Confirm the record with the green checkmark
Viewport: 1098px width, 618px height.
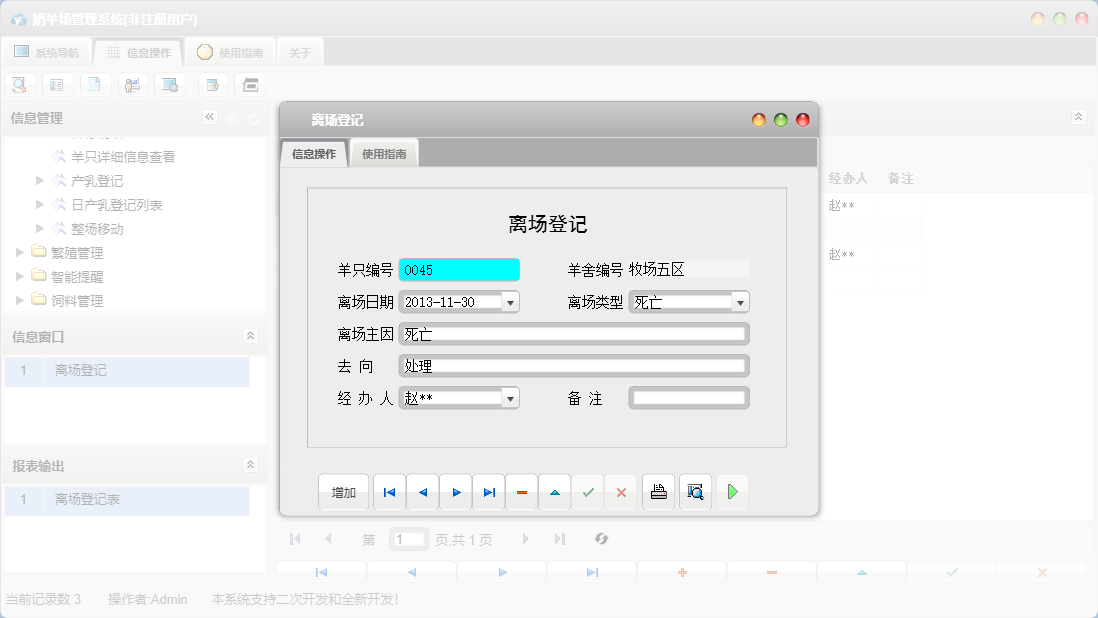[588, 491]
